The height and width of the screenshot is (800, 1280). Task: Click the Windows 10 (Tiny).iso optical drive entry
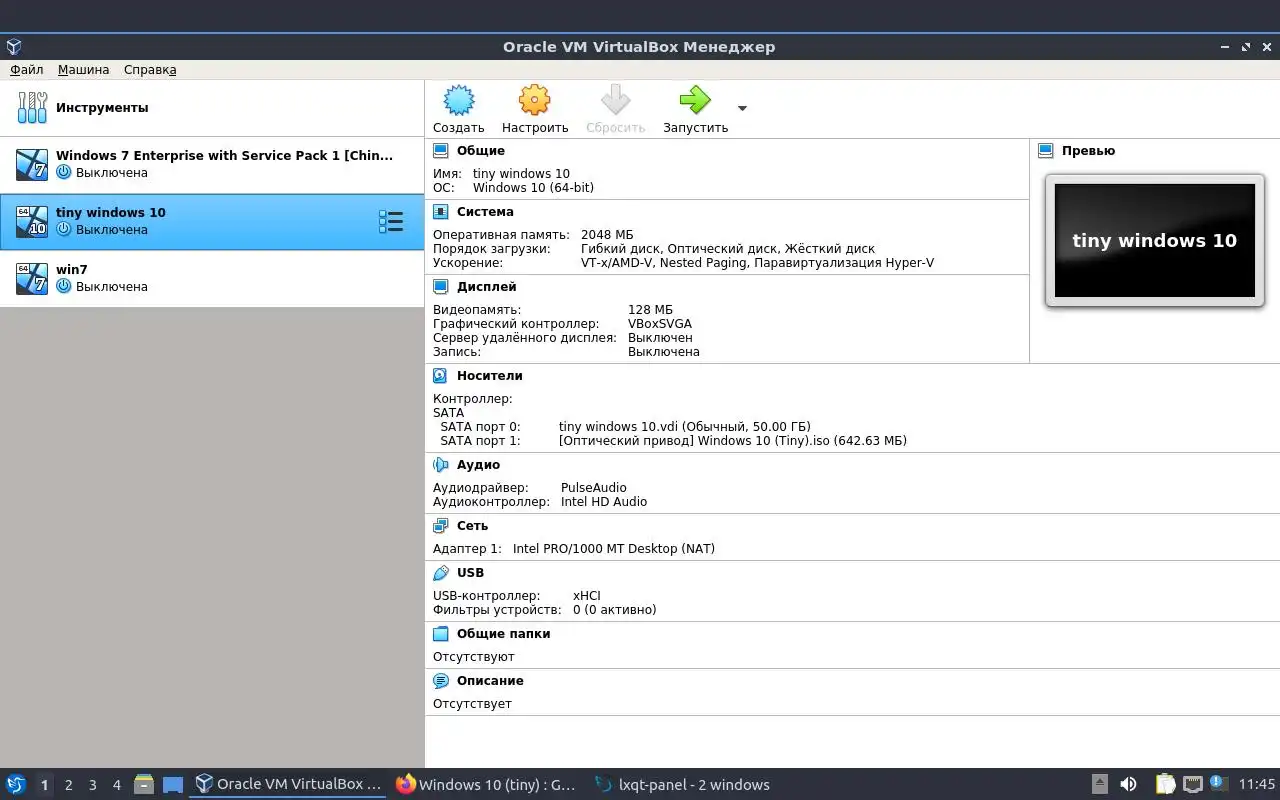[733, 441]
